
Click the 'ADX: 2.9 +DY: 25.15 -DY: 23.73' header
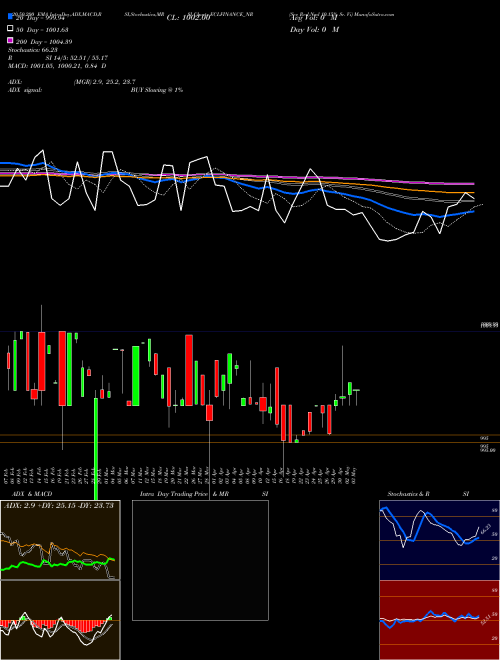click(x=59, y=505)
